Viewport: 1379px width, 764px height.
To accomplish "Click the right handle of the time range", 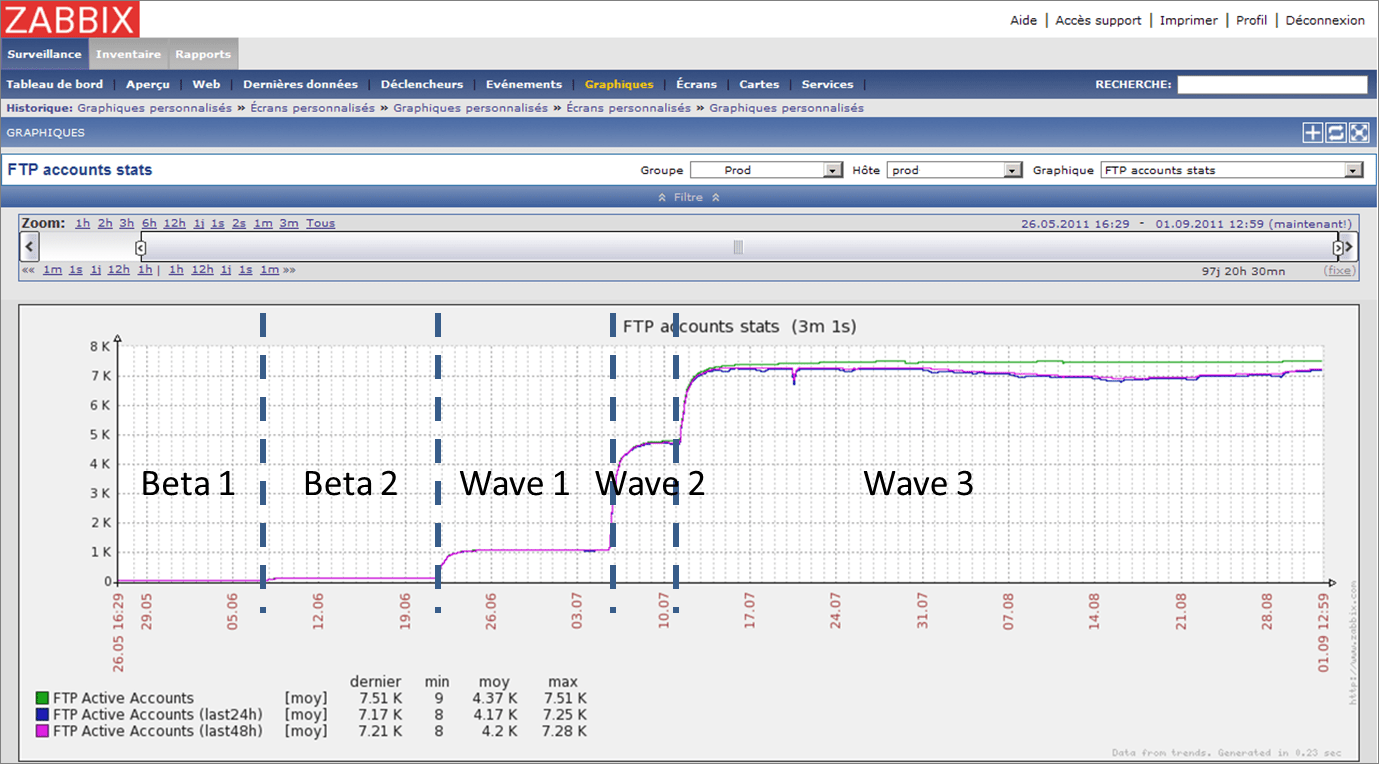I will pos(1337,247).
